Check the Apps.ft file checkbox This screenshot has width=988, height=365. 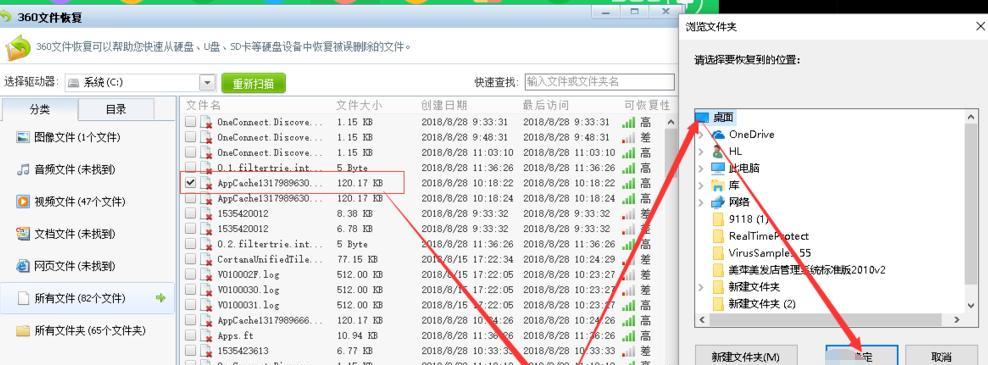190,336
